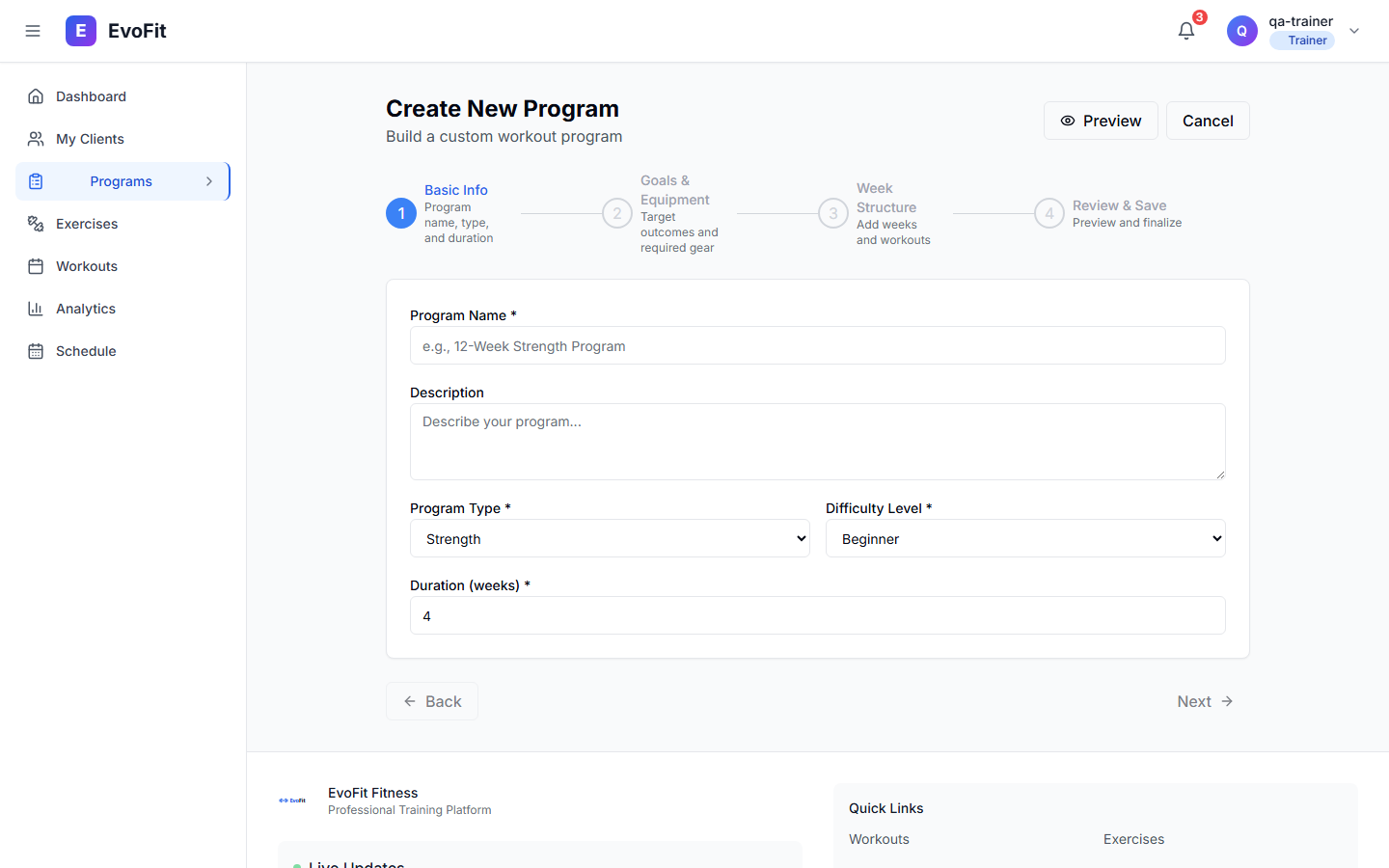Image resolution: width=1389 pixels, height=868 pixels.
Task: Click the Duration weeks field
Action: click(x=818, y=615)
